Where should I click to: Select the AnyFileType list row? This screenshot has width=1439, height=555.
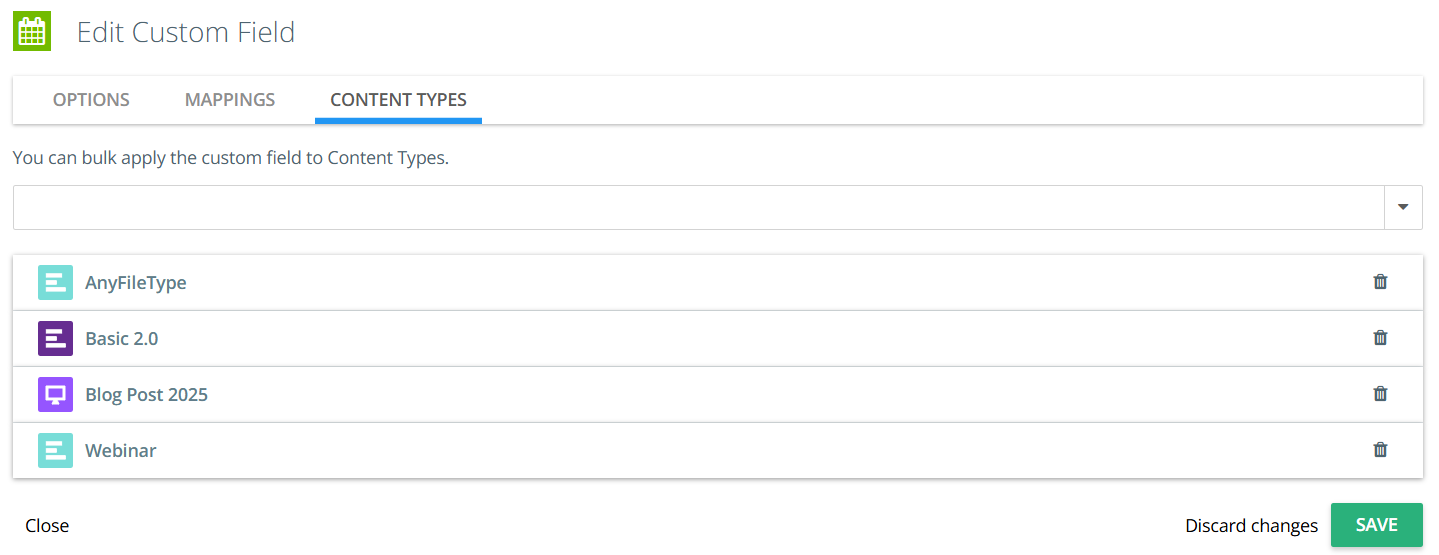pos(700,283)
